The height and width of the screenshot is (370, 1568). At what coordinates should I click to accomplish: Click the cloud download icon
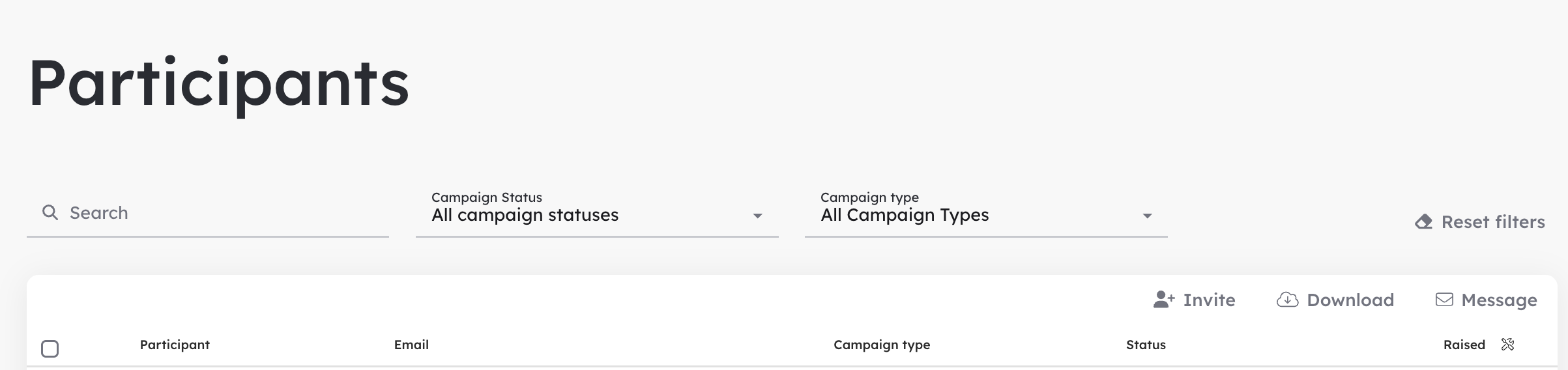1288,300
